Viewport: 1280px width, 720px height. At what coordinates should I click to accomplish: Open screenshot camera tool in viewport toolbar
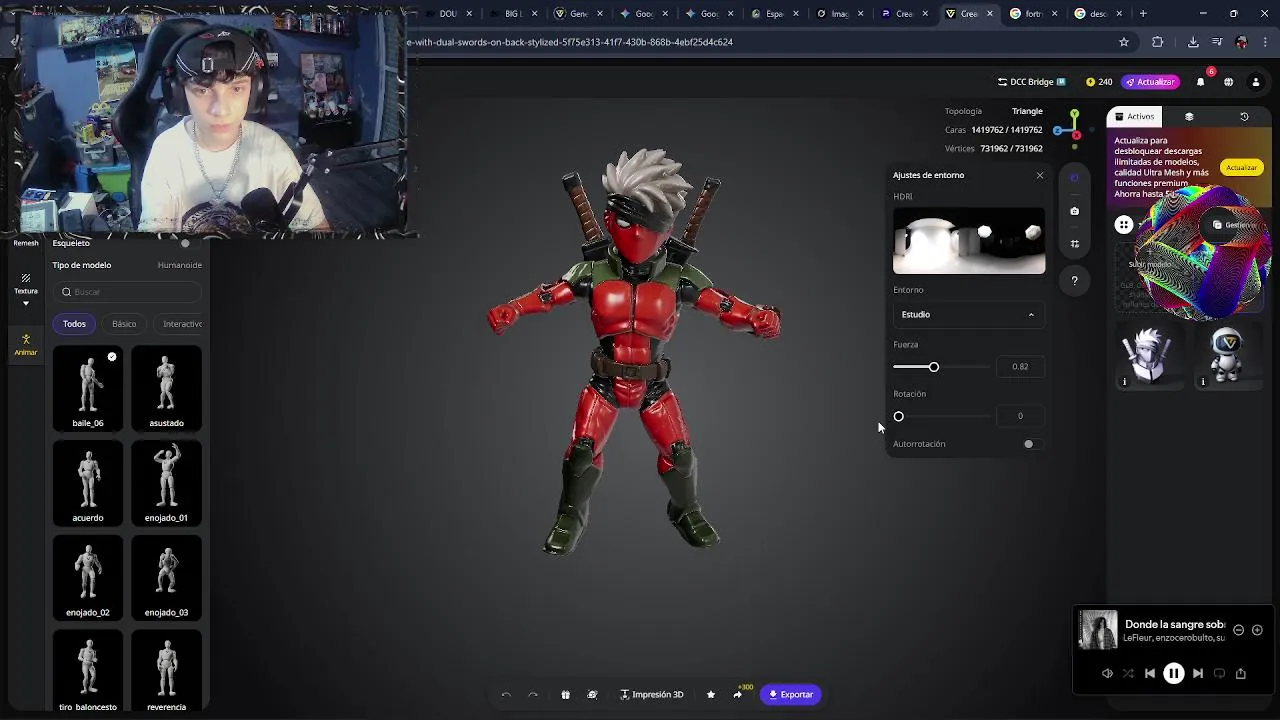(x=1075, y=211)
